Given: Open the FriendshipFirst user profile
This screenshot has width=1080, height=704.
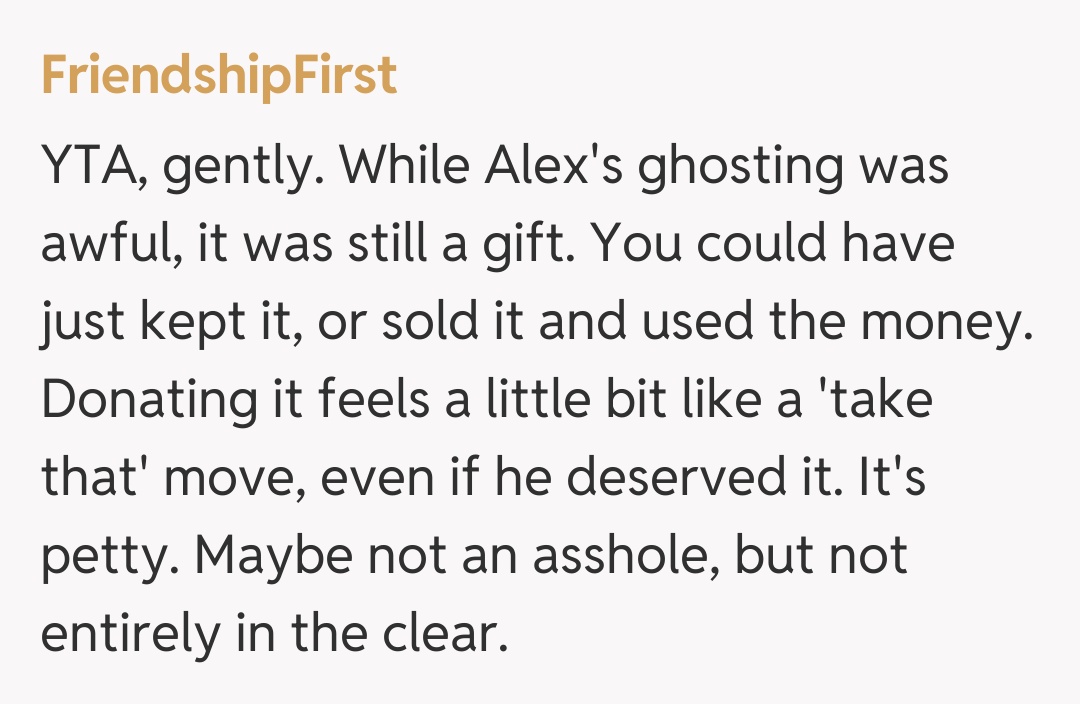Looking at the screenshot, I should click(x=219, y=77).
